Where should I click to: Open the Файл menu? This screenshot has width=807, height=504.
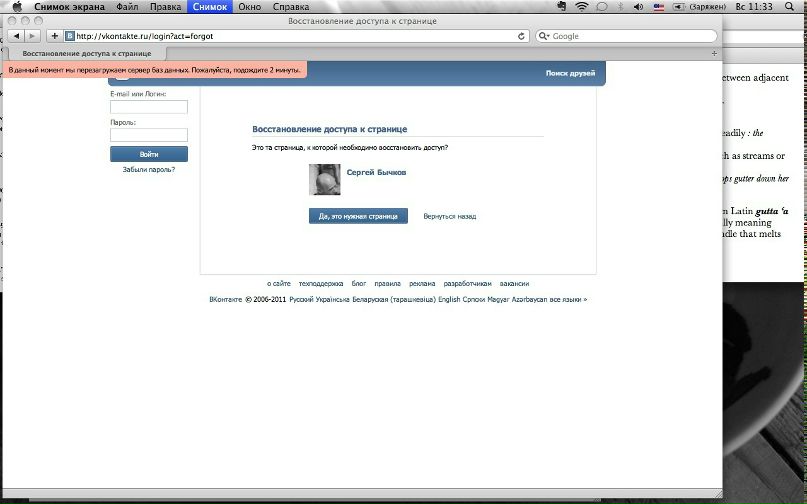tap(127, 7)
